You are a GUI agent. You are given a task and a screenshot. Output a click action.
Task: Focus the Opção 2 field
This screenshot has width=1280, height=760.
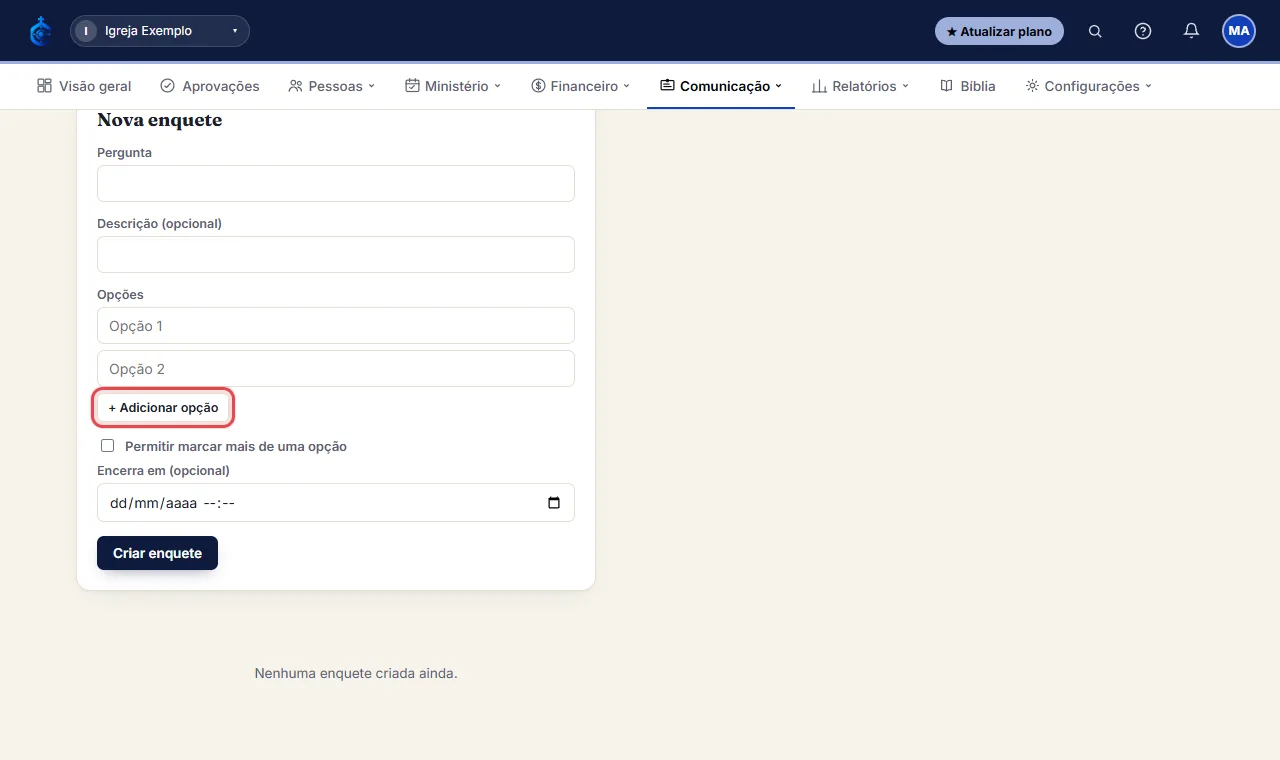click(x=336, y=369)
